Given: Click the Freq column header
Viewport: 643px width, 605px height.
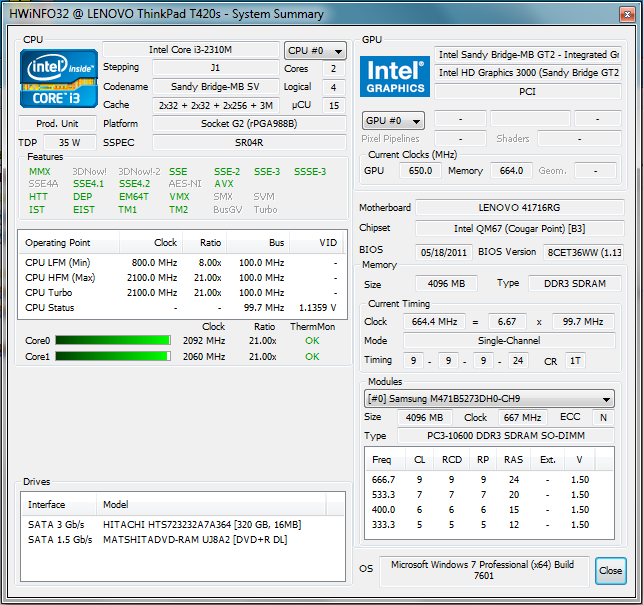Looking at the screenshot, I should click(385, 460).
